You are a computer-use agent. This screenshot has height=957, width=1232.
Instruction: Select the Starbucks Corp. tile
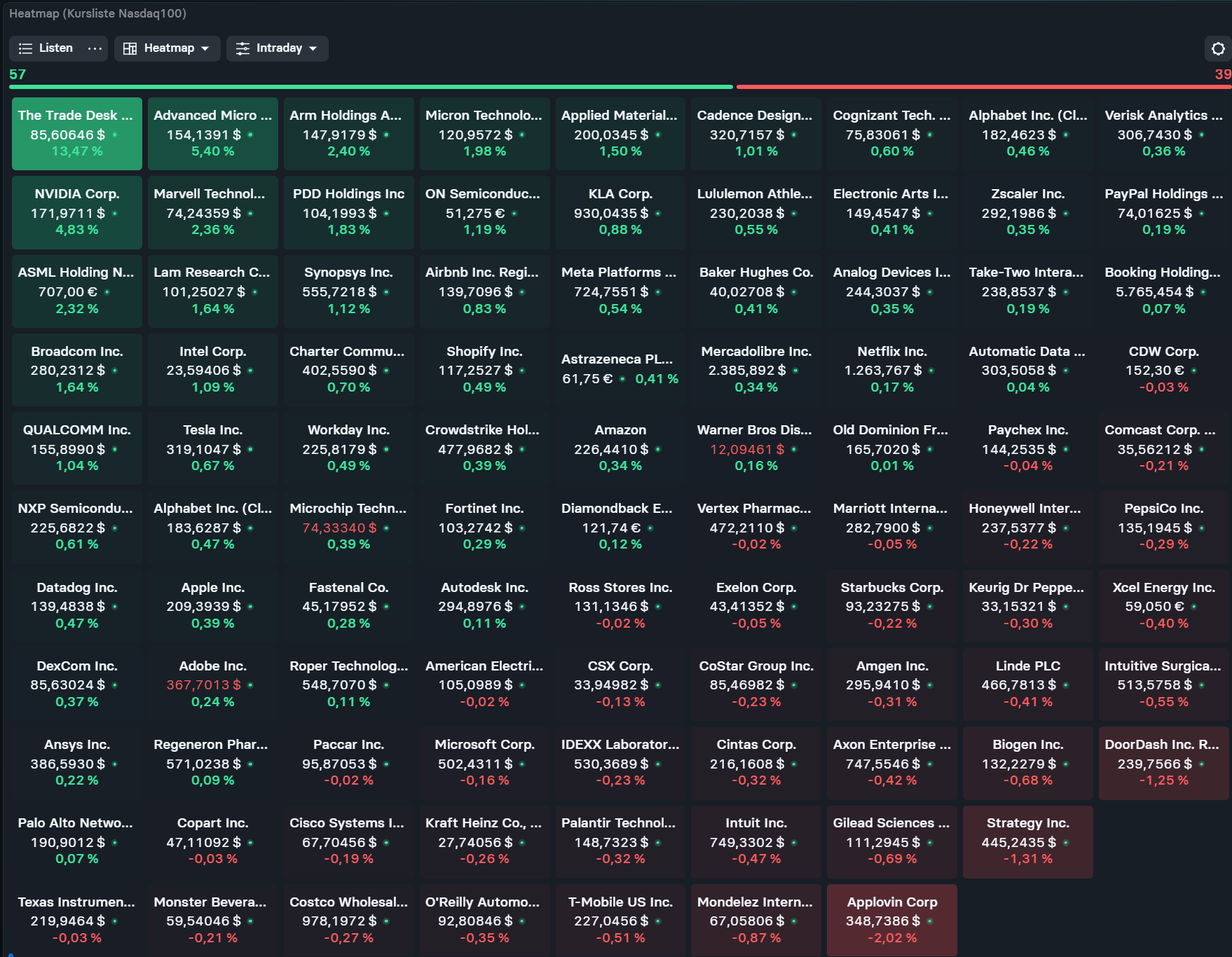click(892, 605)
